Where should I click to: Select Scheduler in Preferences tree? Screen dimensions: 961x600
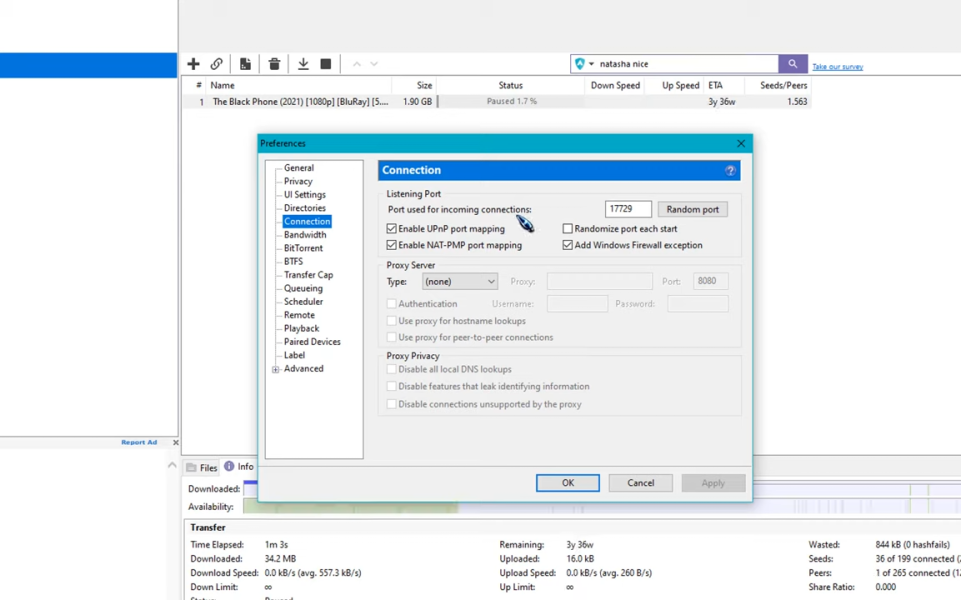[303, 302]
